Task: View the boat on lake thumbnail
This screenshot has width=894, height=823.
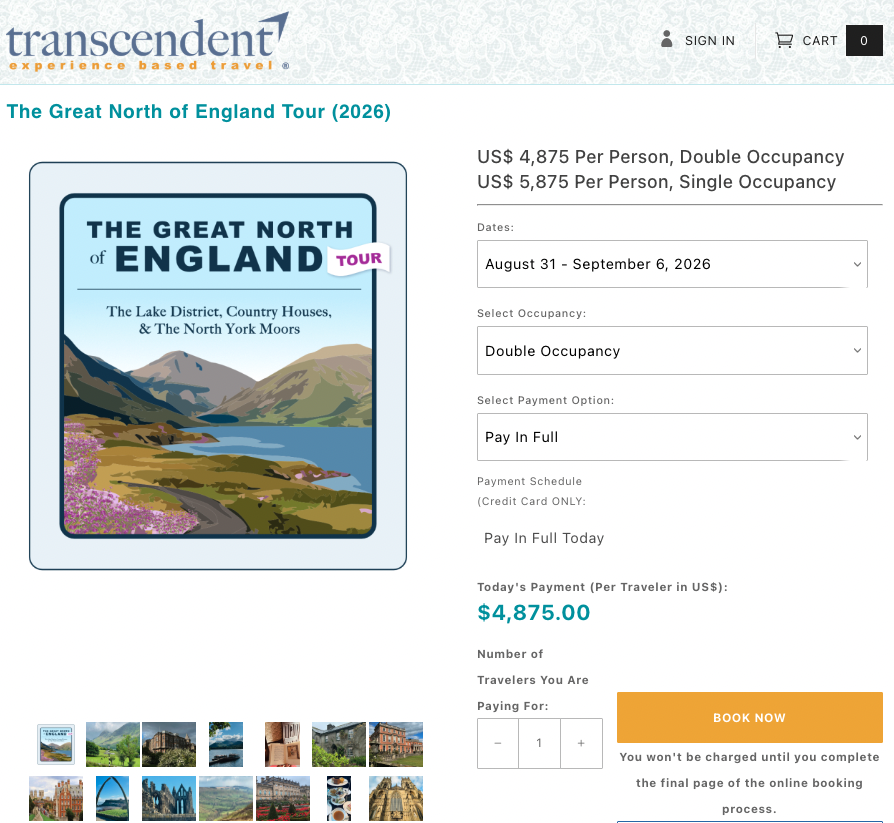Action: click(x=226, y=744)
